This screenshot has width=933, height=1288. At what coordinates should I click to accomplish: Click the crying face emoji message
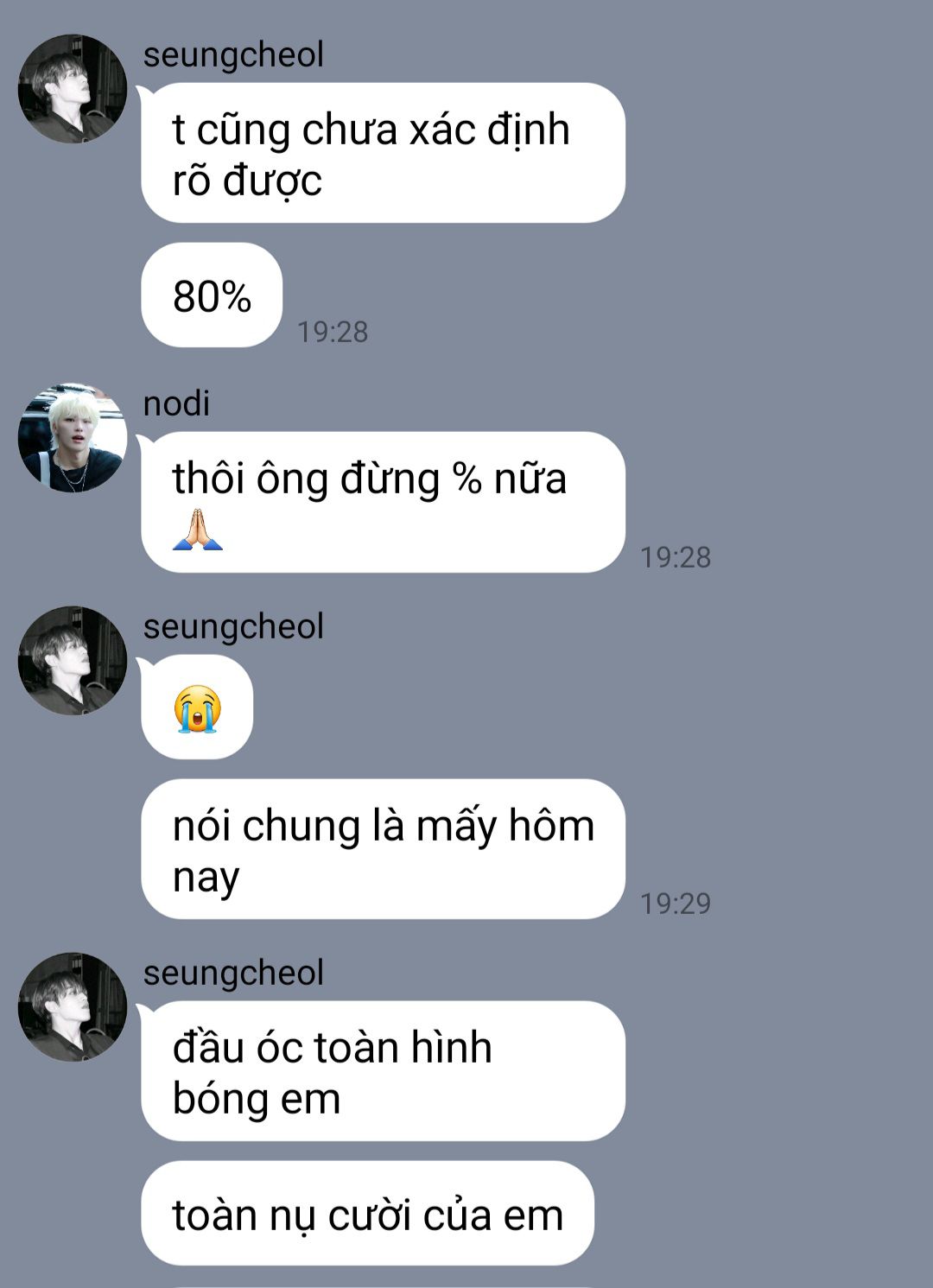coord(197,707)
